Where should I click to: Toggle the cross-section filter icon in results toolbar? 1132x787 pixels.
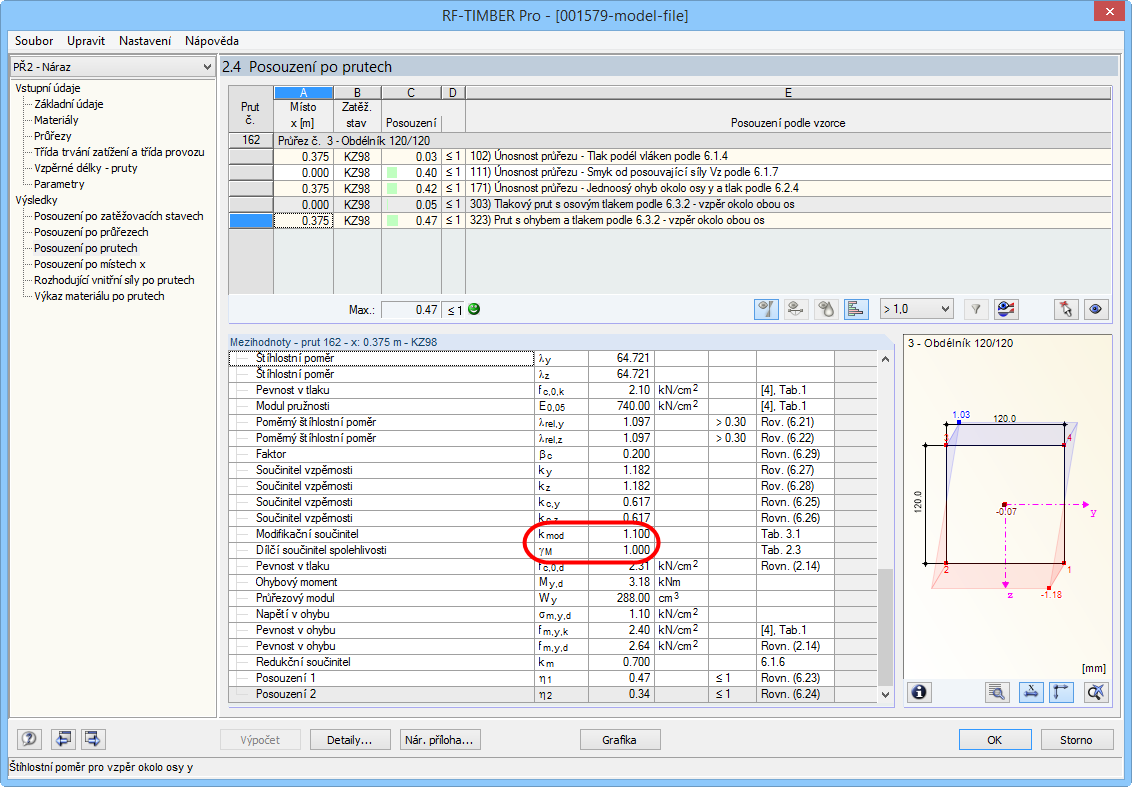766,309
